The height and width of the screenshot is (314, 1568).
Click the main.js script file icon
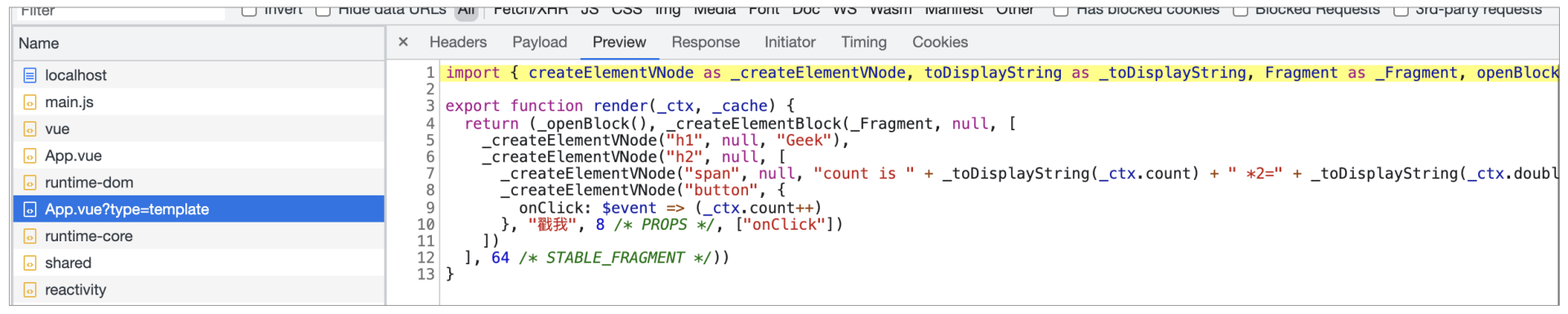[29, 102]
